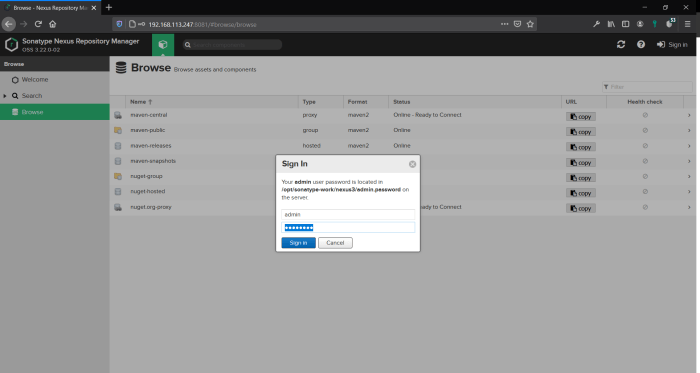Click maven-releases hosted repository icon
Image resolution: width=700 pixels, height=373 pixels.
pyautogui.click(x=118, y=146)
